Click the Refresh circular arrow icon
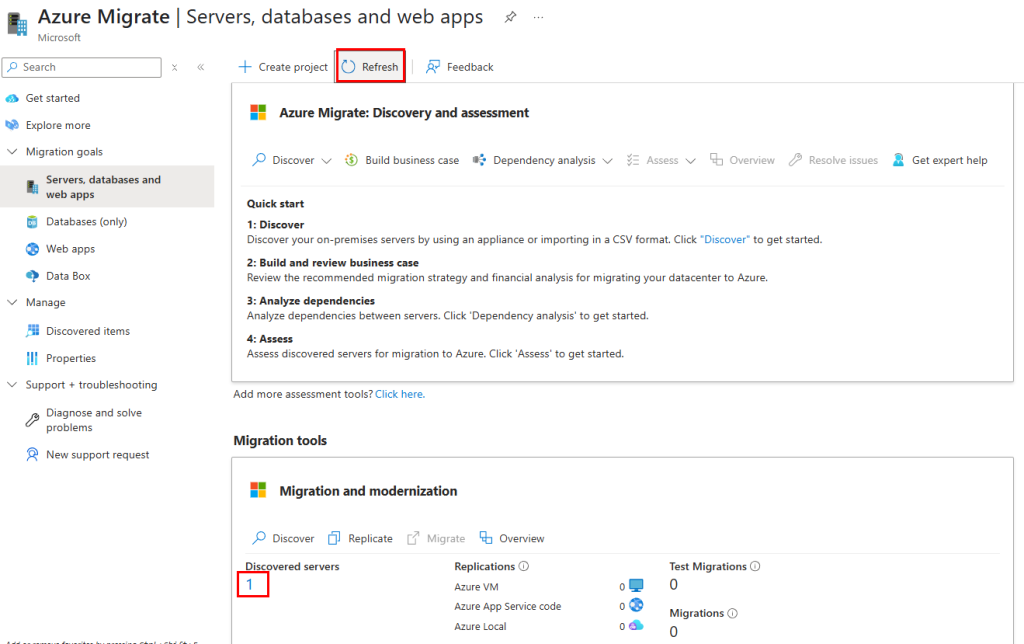 click(x=349, y=67)
